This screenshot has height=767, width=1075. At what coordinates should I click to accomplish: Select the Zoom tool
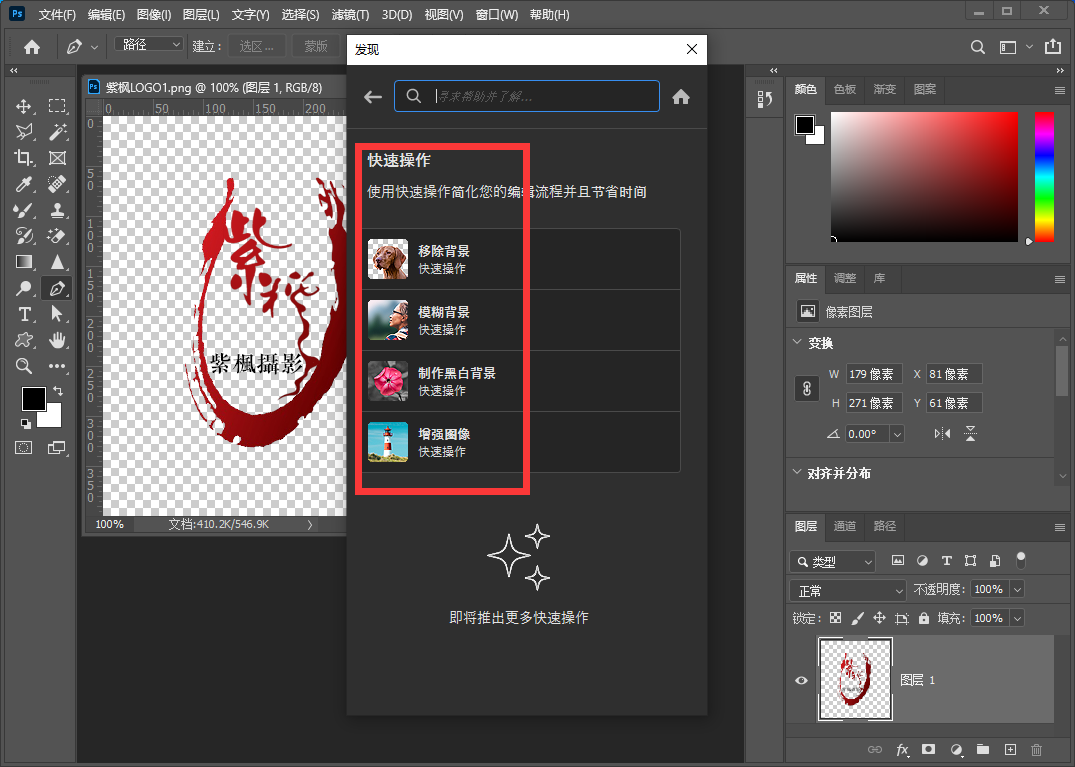point(24,366)
